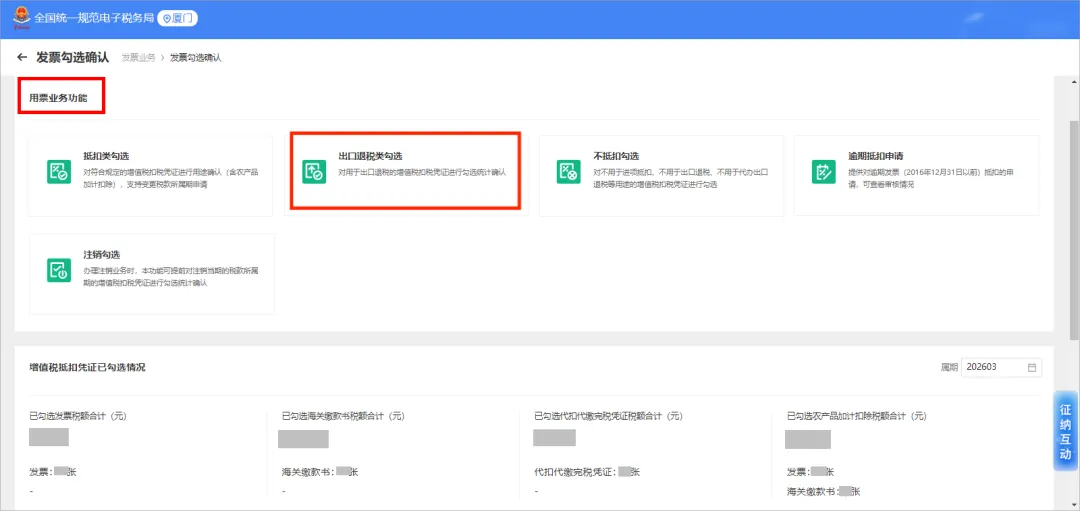
Task: Open the 注销勾选 card title
Action: click(102, 254)
